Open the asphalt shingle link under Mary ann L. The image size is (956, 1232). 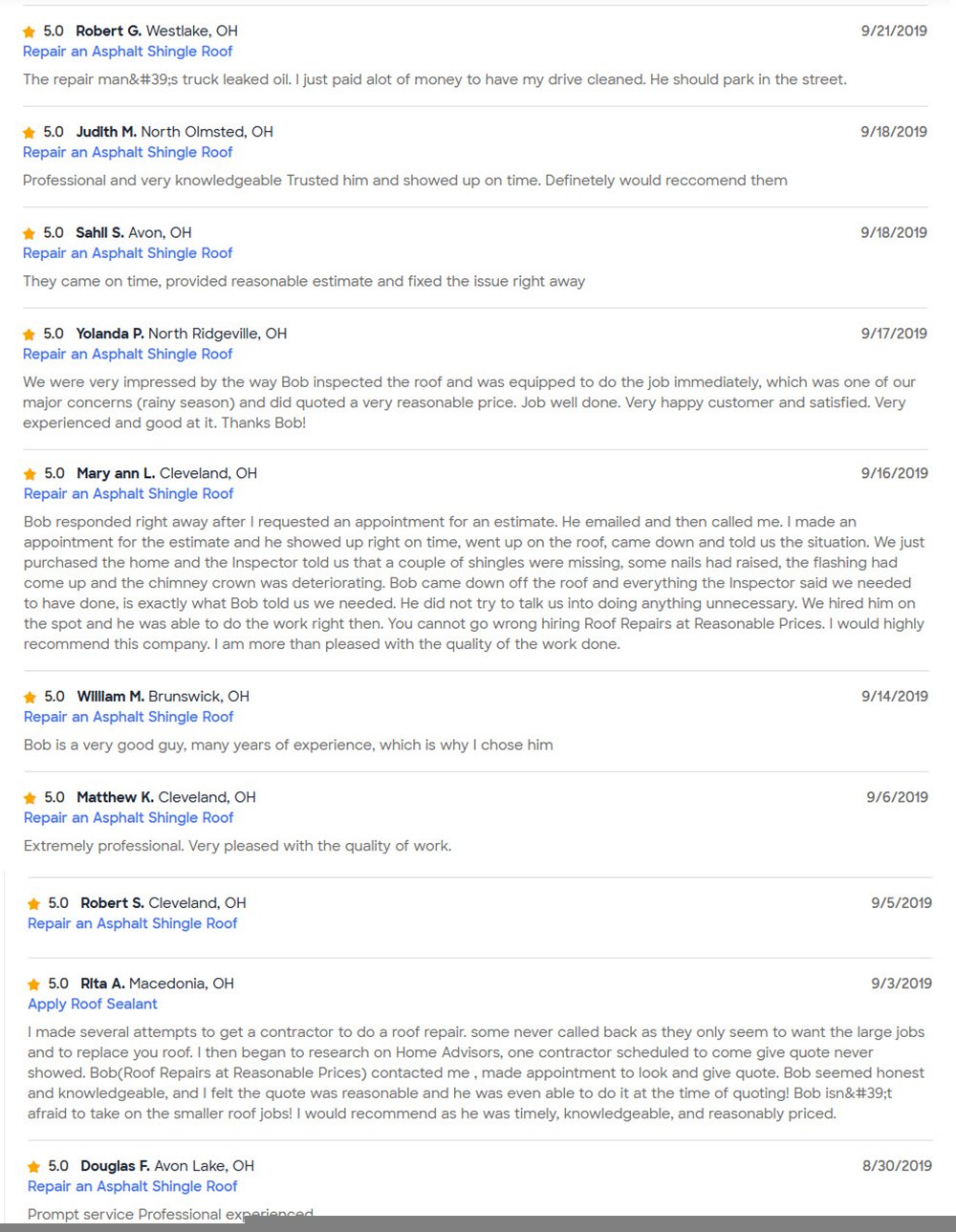[129, 493]
